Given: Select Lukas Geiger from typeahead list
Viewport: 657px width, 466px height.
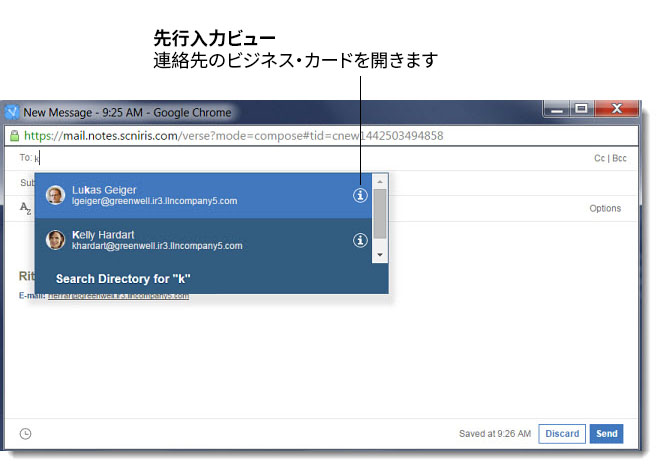Looking at the screenshot, I should click(x=203, y=196).
